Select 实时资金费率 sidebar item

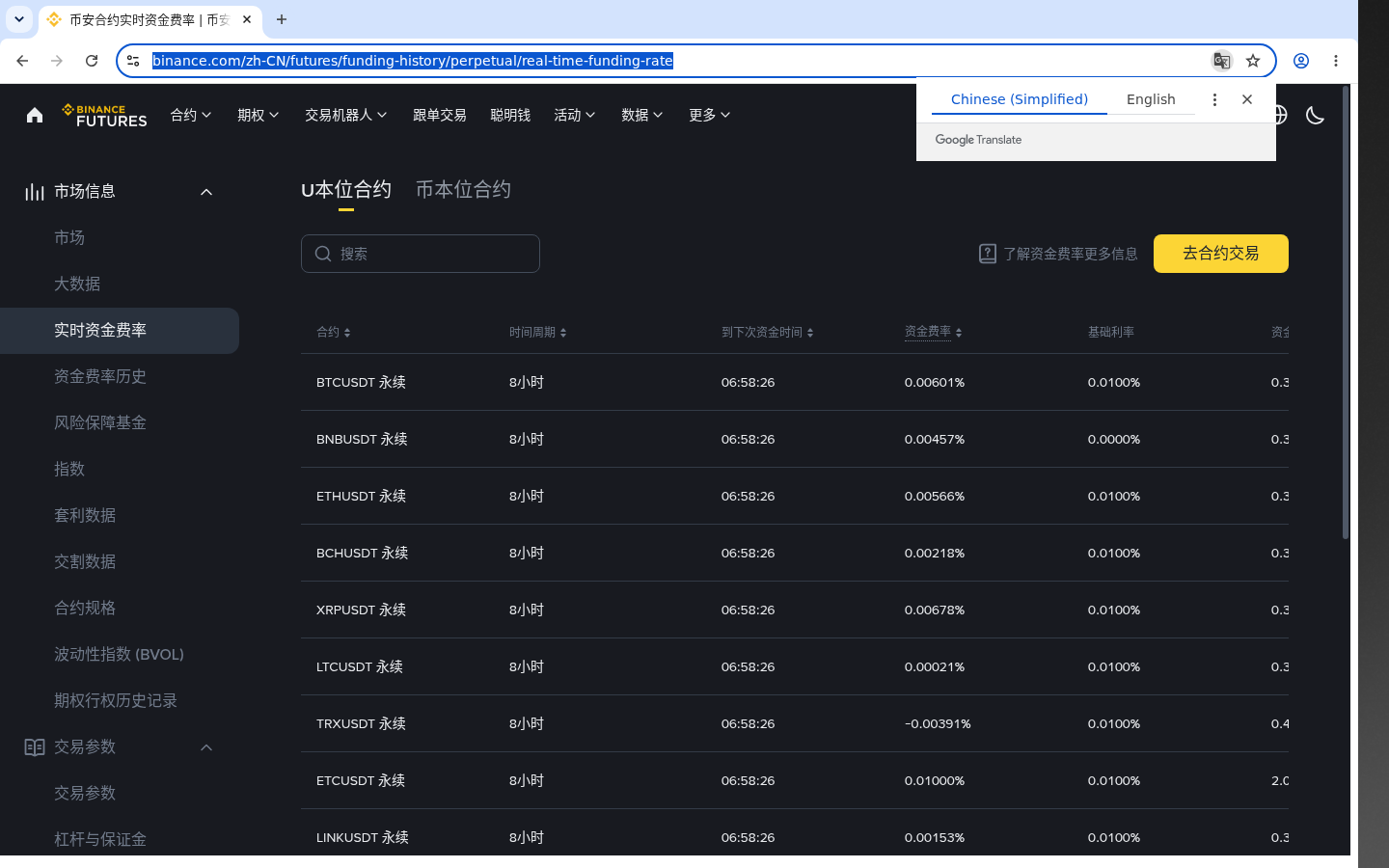pos(120,331)
